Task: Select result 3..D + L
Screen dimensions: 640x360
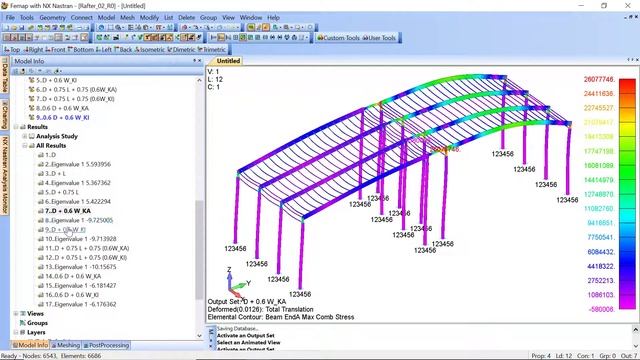Action: coord(55,174)
